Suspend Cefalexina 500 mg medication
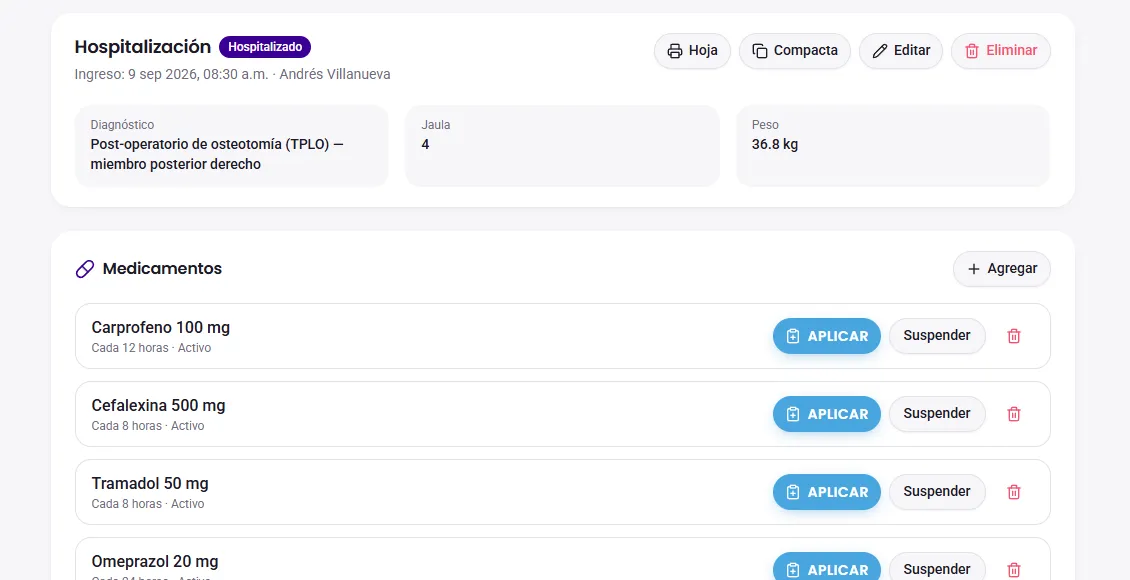The width and height of the screenshot is (1130, 580). click(937, 414)
